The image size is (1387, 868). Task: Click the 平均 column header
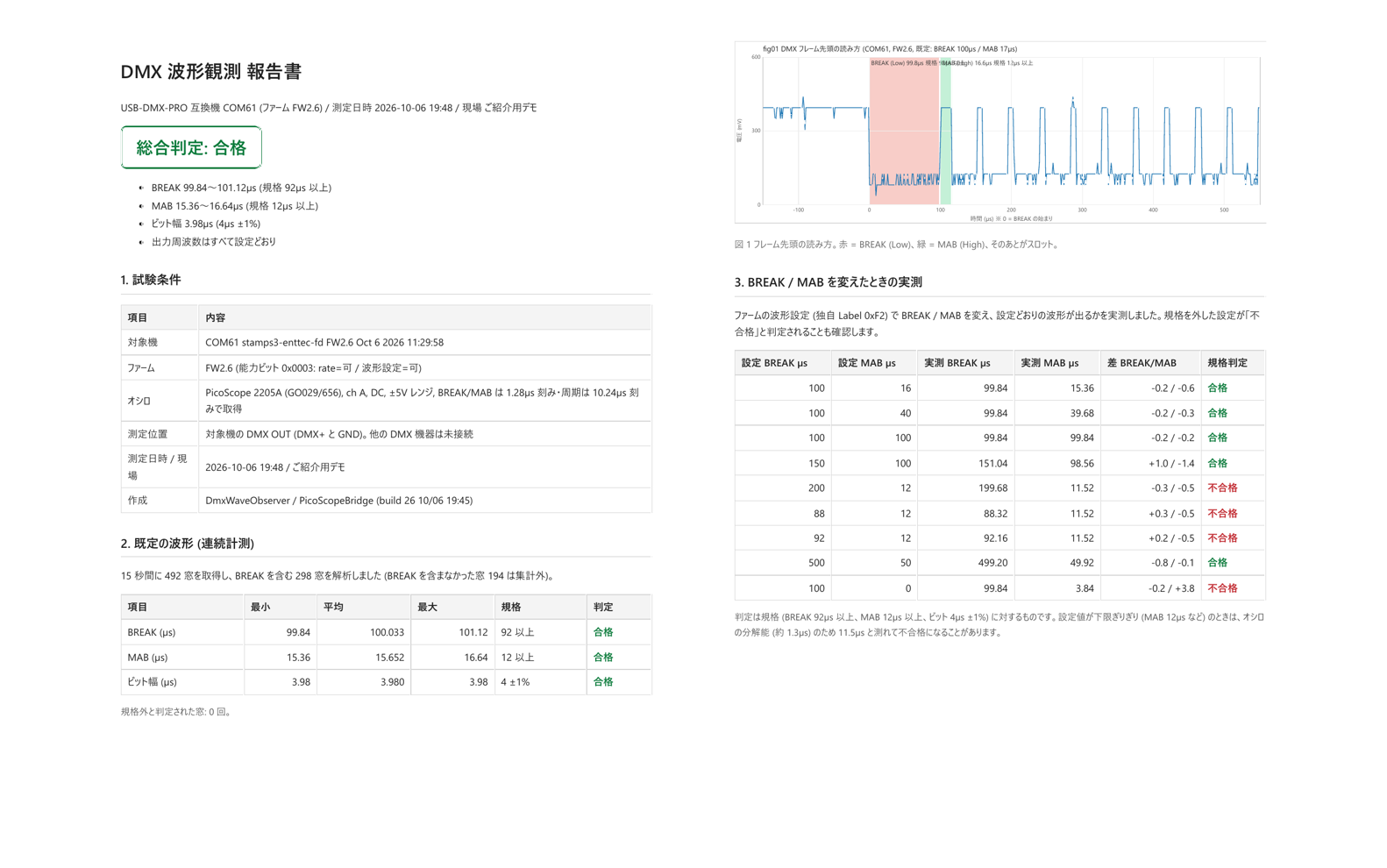pos(333,607)
